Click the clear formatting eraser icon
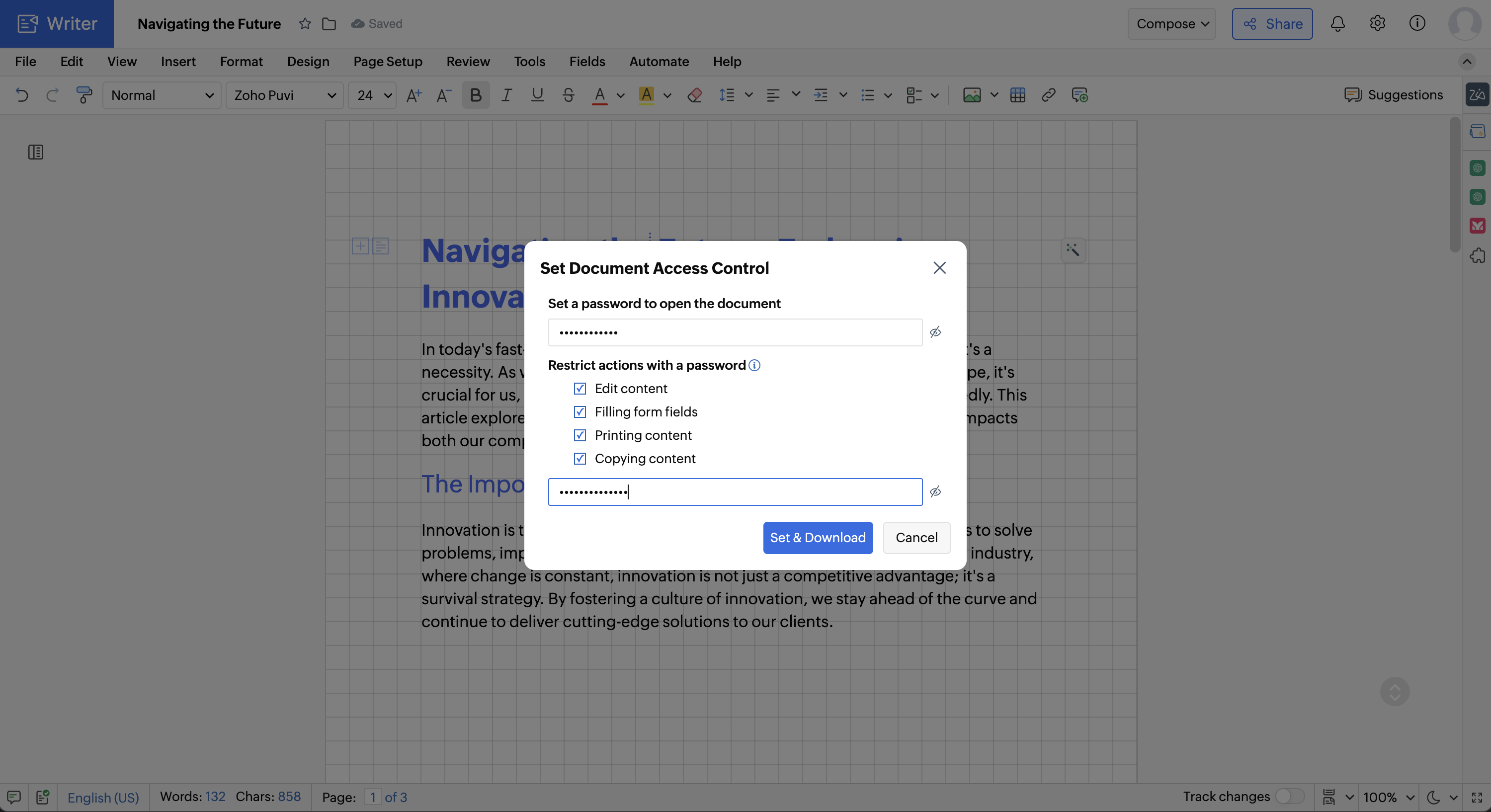This screenshot has height=812, width=1491. click(x=695, y=95)
